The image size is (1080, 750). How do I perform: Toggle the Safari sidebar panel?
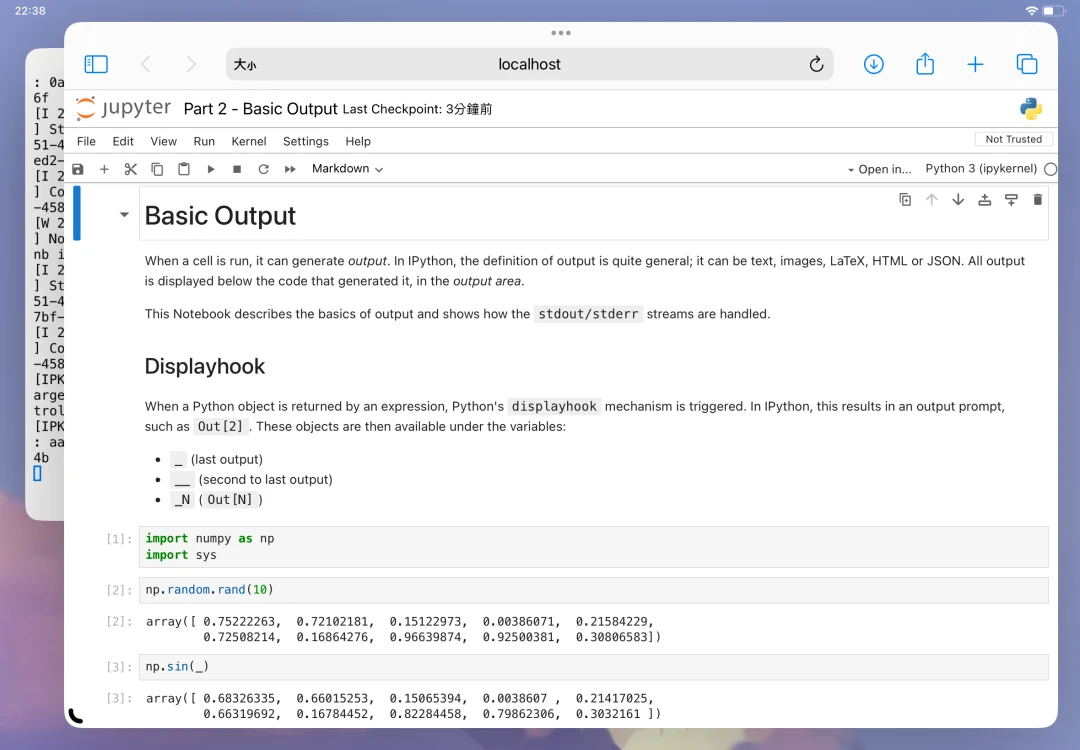click(x=96, y=64)
